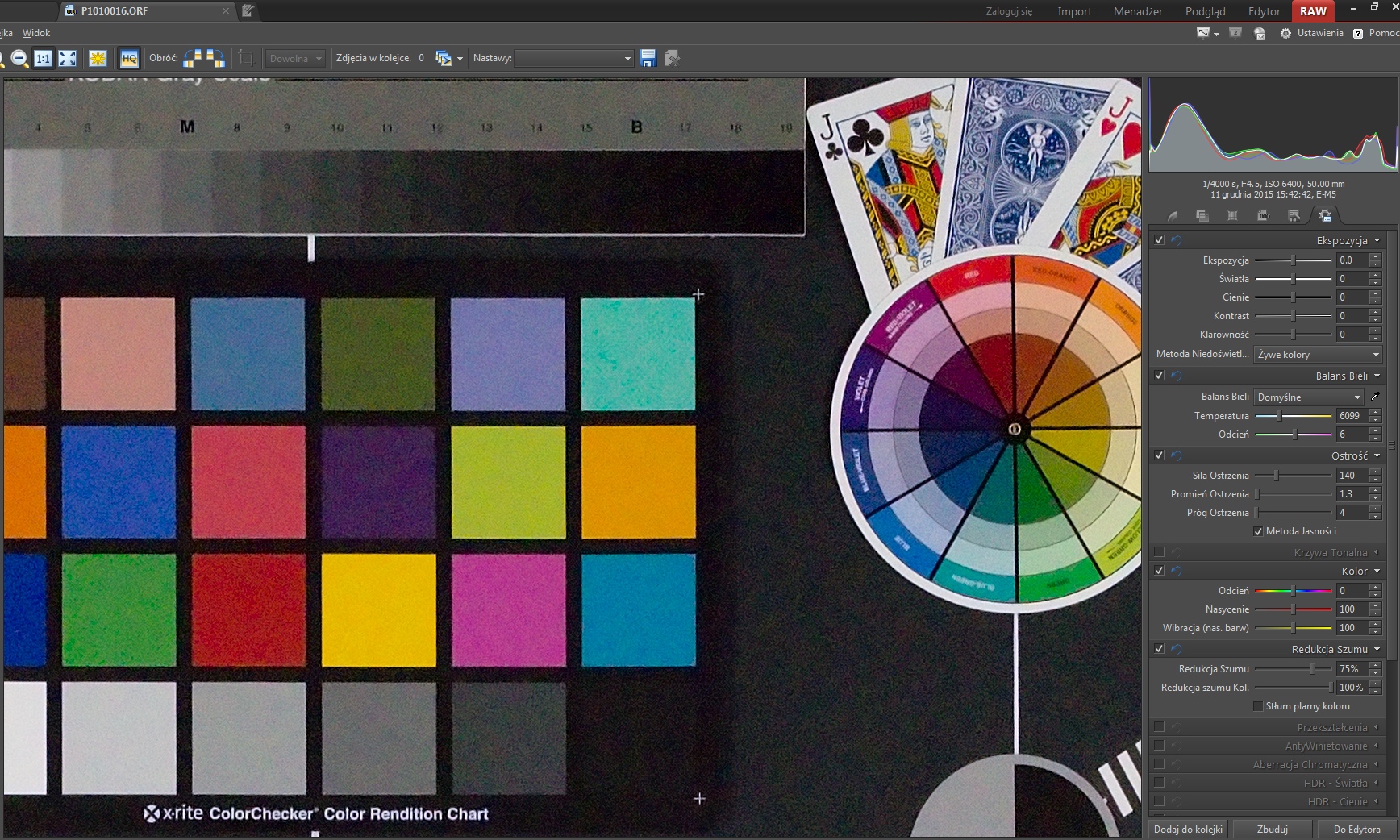Rotate the image left
This screenshot has width=1400, height=840.
coord(193,58)
